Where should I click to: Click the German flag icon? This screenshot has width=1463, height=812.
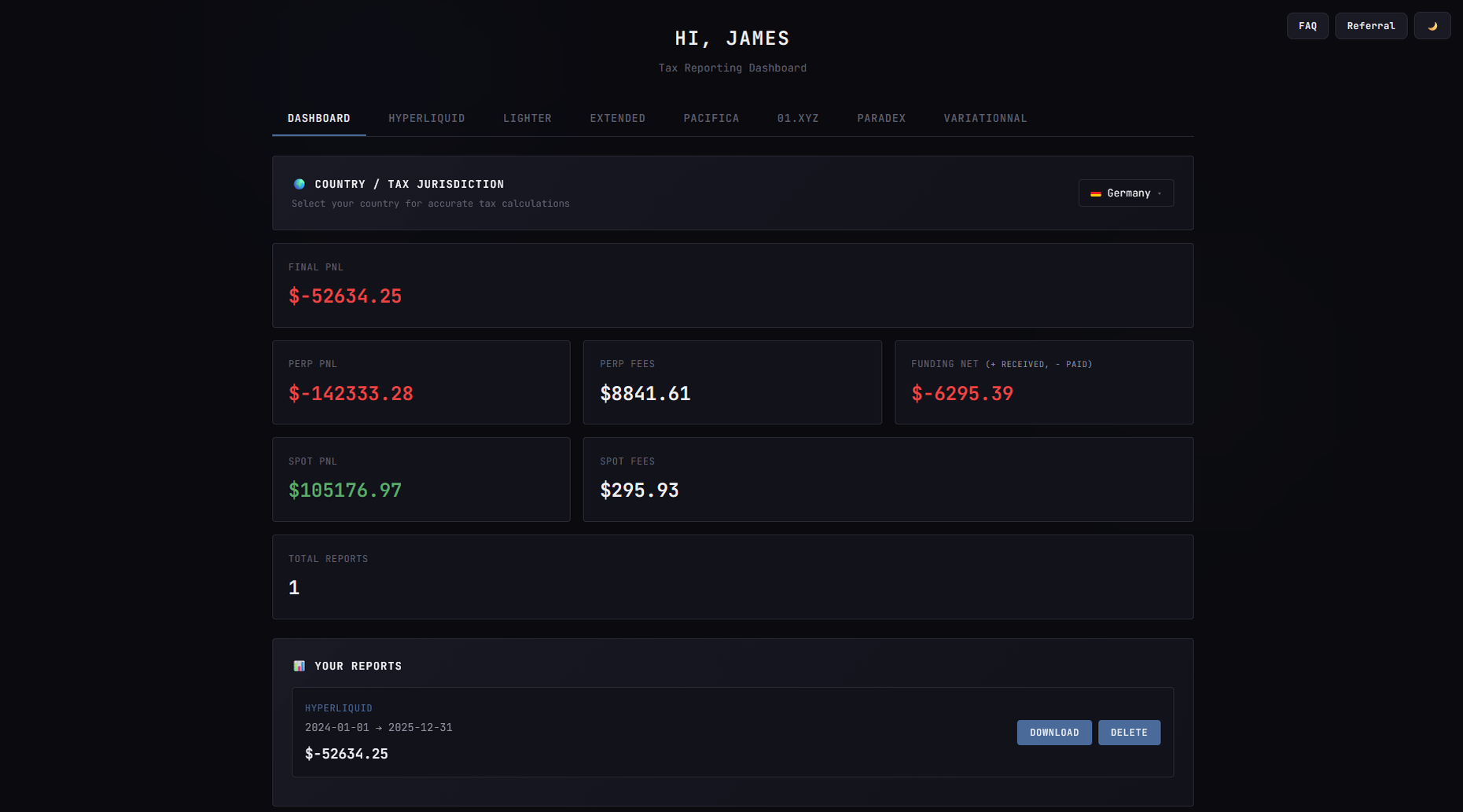[x=1095, y=193]
